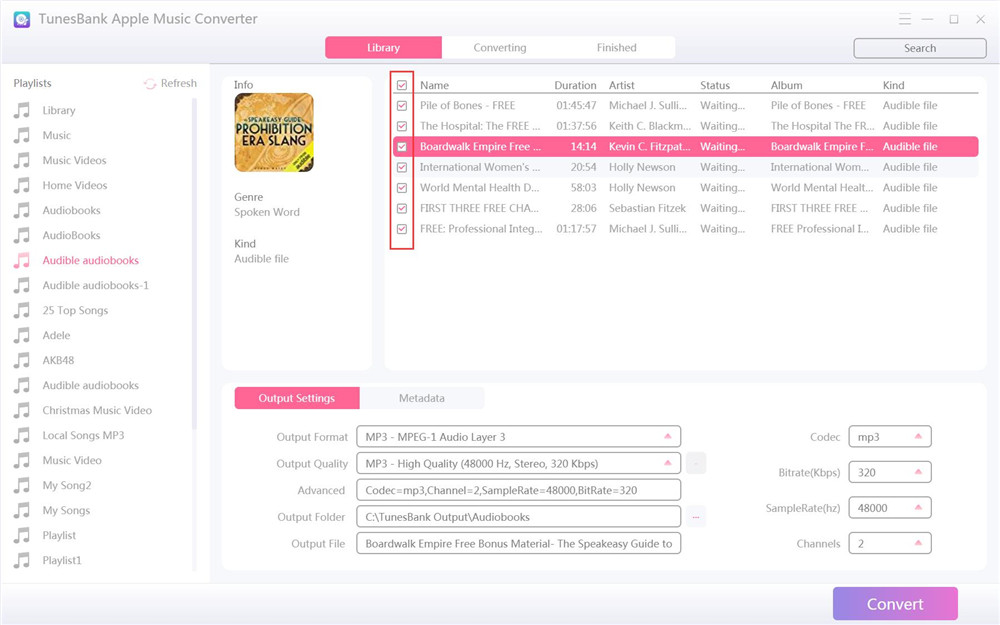Click music note icon beside Audiobooks
The height and width of the screenshot is (625, 1000).
(22, 210)
